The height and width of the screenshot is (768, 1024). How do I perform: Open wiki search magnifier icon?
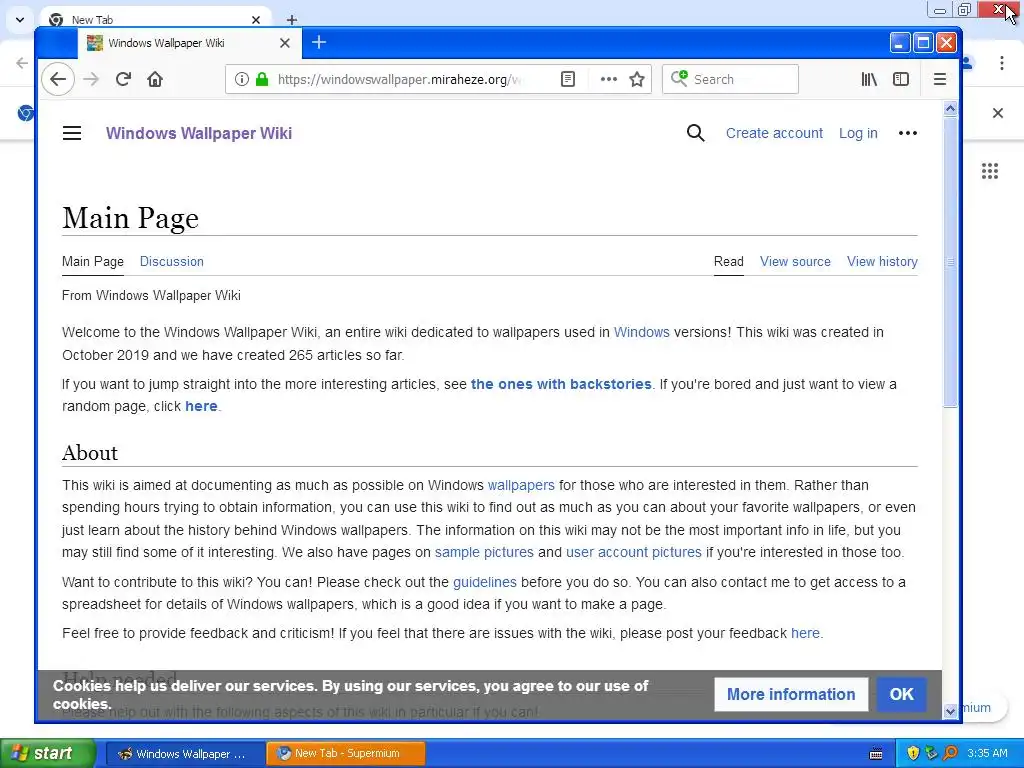(x=696, y=133)
